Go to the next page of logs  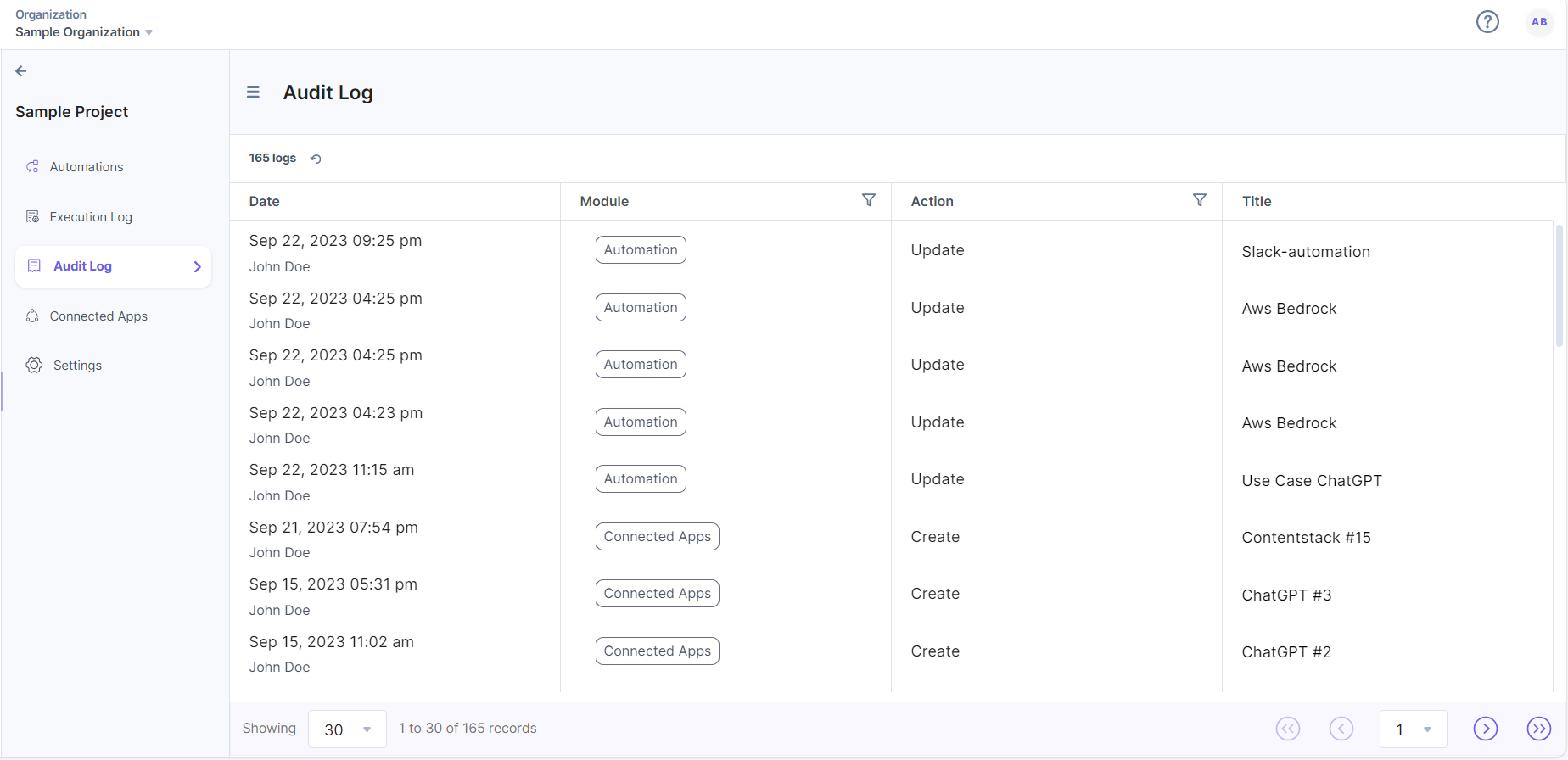1486,729
